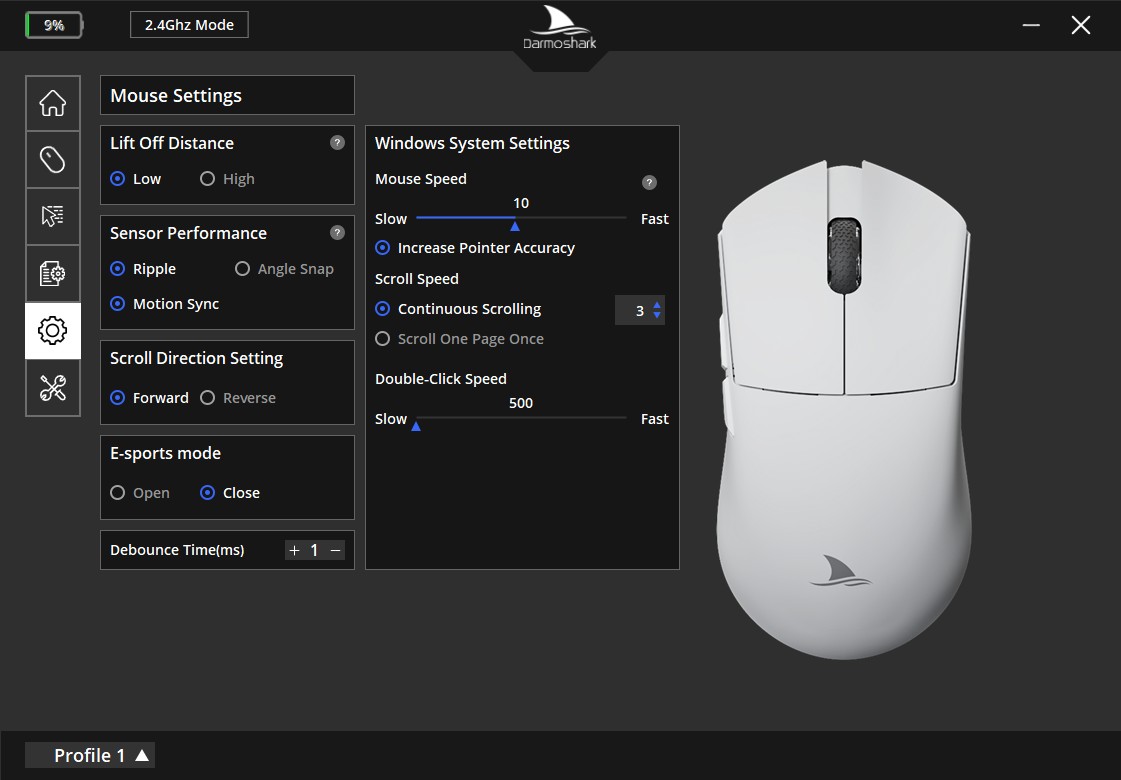The width and height of the screenshot is (1121, 780).
Task: Open the cursor list sidebar icon
Action: [x=53, y=216]
